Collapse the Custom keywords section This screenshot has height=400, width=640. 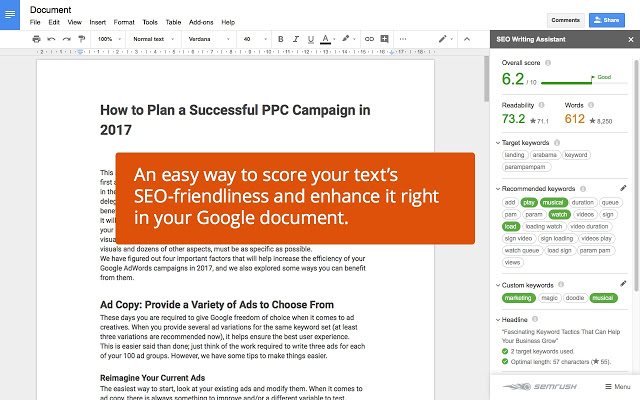click(498, 285)
